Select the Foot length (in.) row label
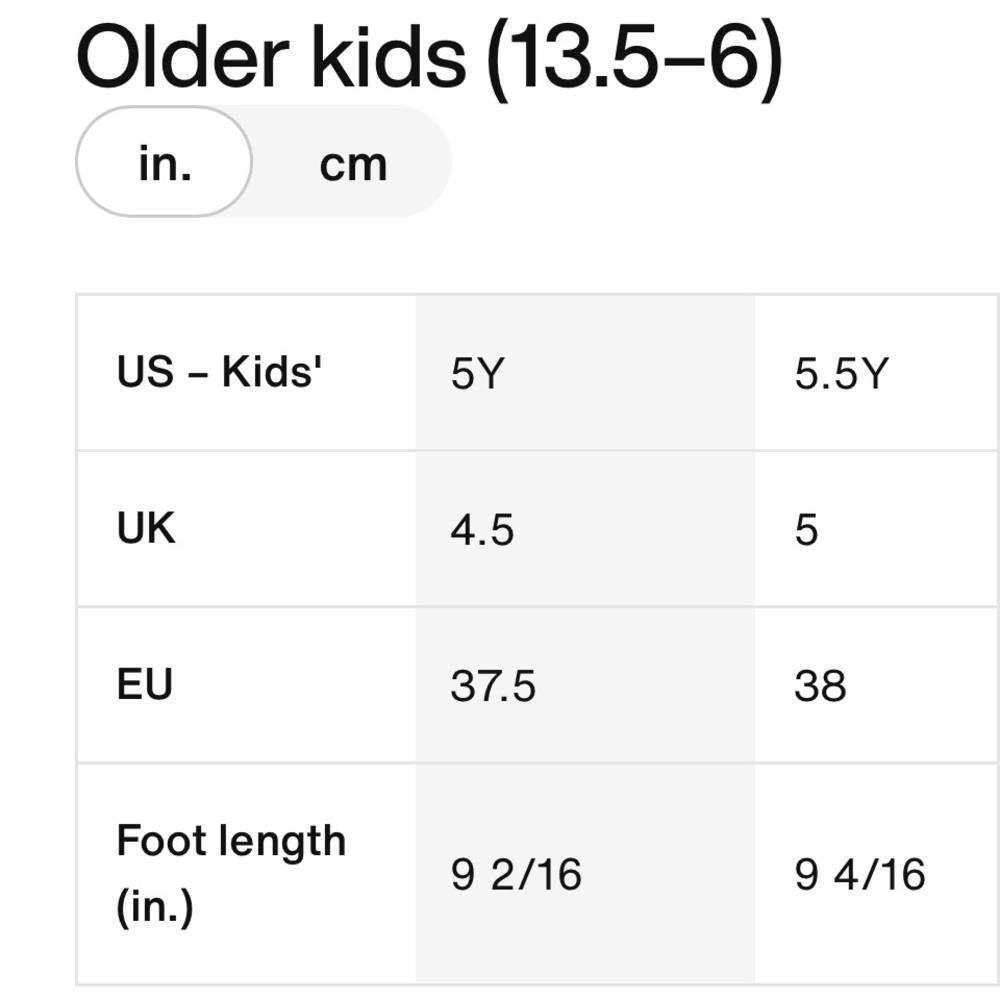The width and height of the screenshot is (1000, 1000). (x=231, y=874)
